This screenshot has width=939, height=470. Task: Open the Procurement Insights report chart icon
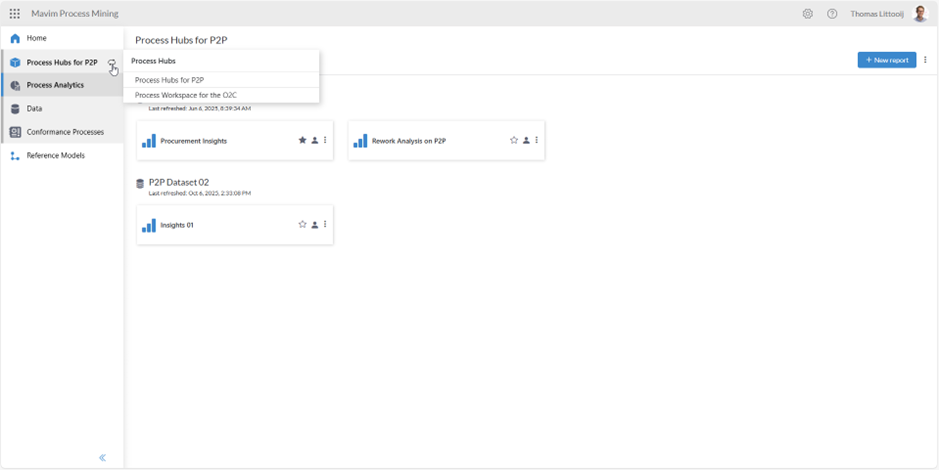pos(149,141)
